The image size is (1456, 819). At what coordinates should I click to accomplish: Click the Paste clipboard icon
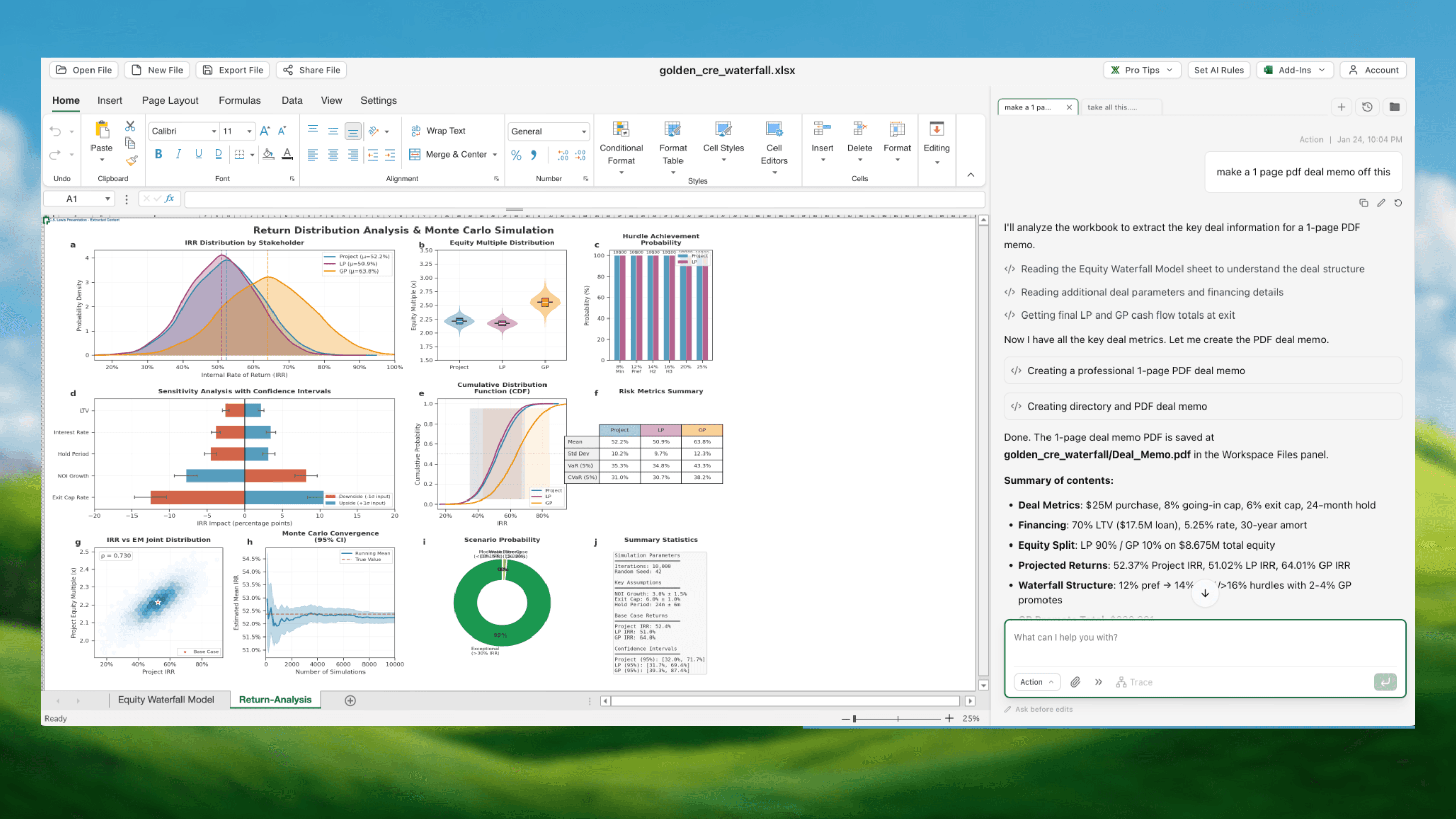(x=102, y=130)
